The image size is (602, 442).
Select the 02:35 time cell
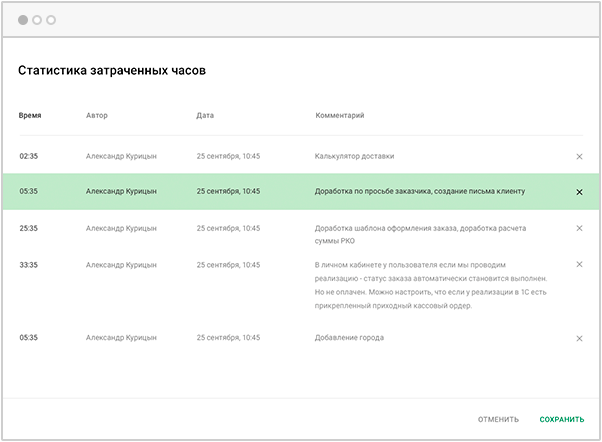pyautogui.click(x=29, y=156)
